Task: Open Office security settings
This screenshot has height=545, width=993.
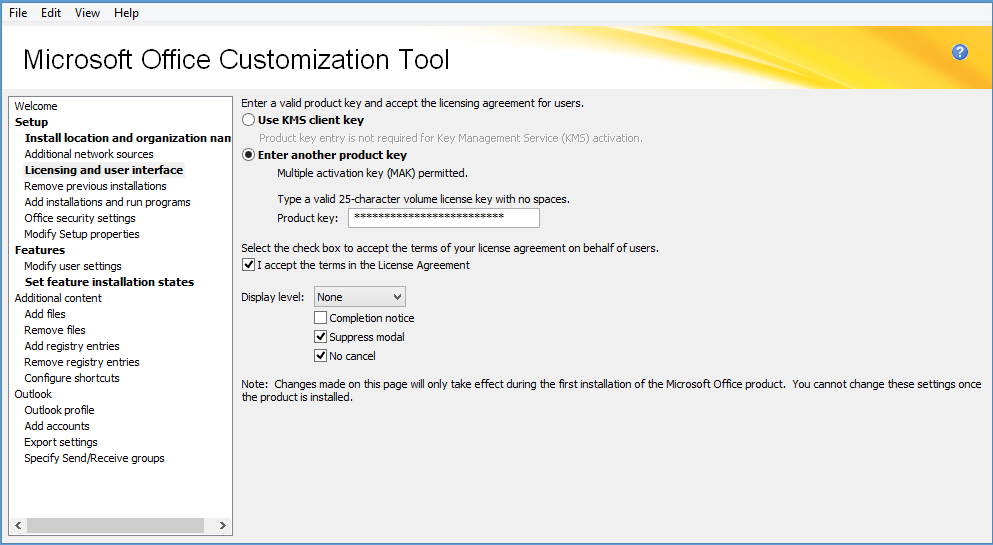Action: click(x=80, y=218)
